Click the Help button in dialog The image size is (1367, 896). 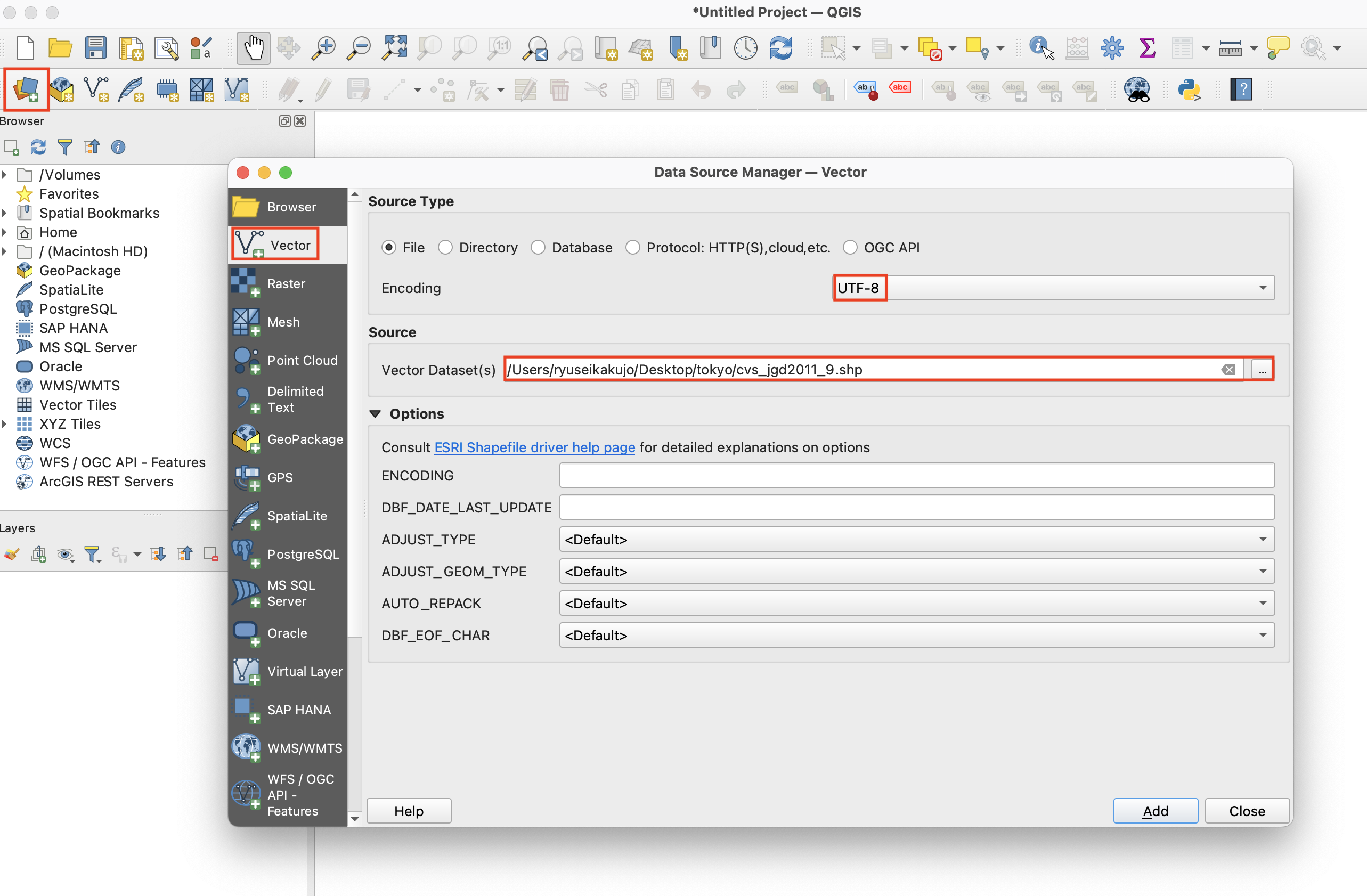pyautogui.click(x=409, y=810)
